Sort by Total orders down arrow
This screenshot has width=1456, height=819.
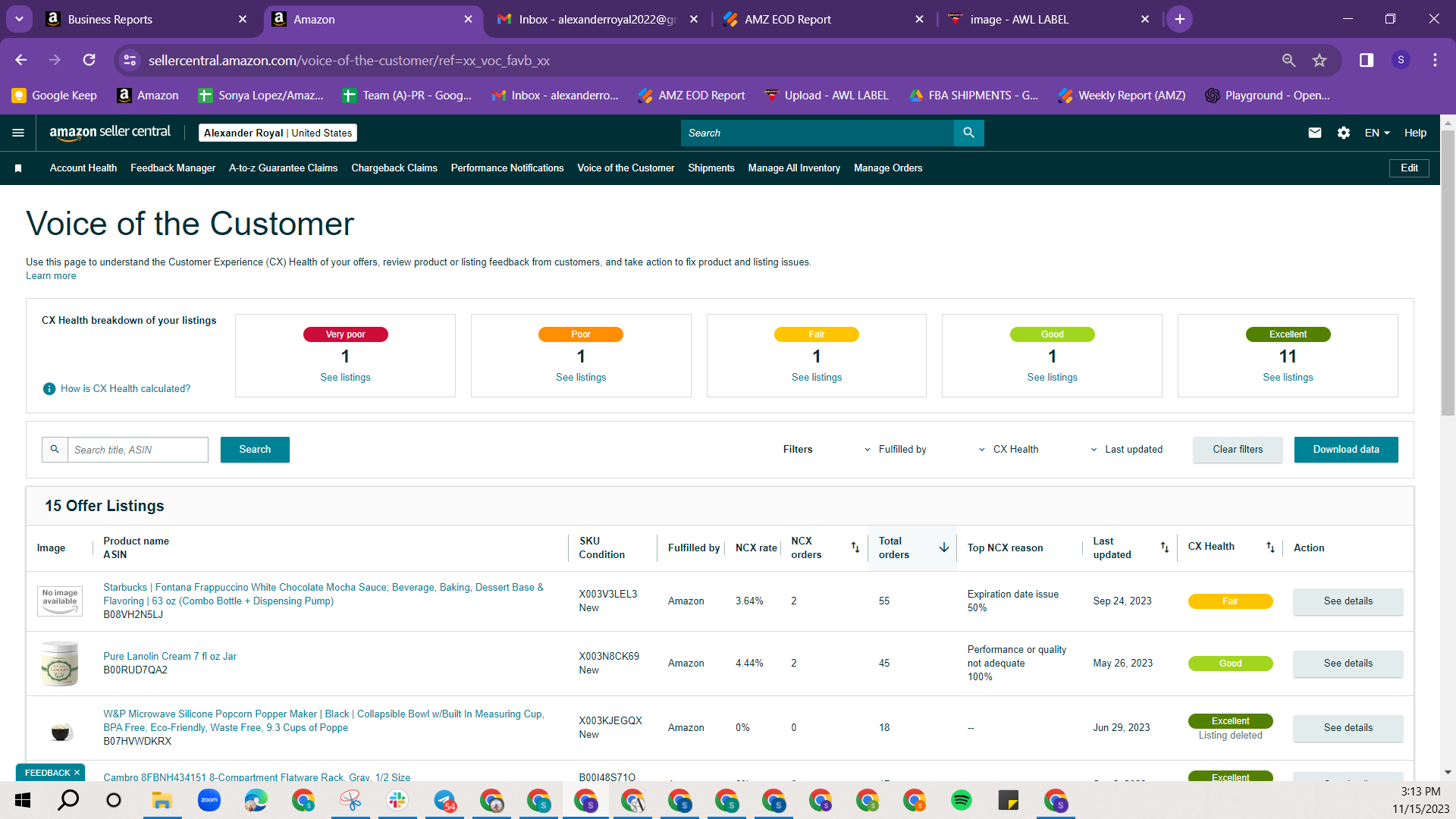[944, 548]
